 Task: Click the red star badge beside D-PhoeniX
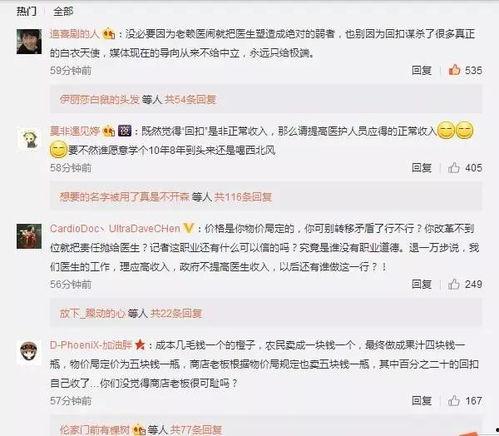coord(140,345)
